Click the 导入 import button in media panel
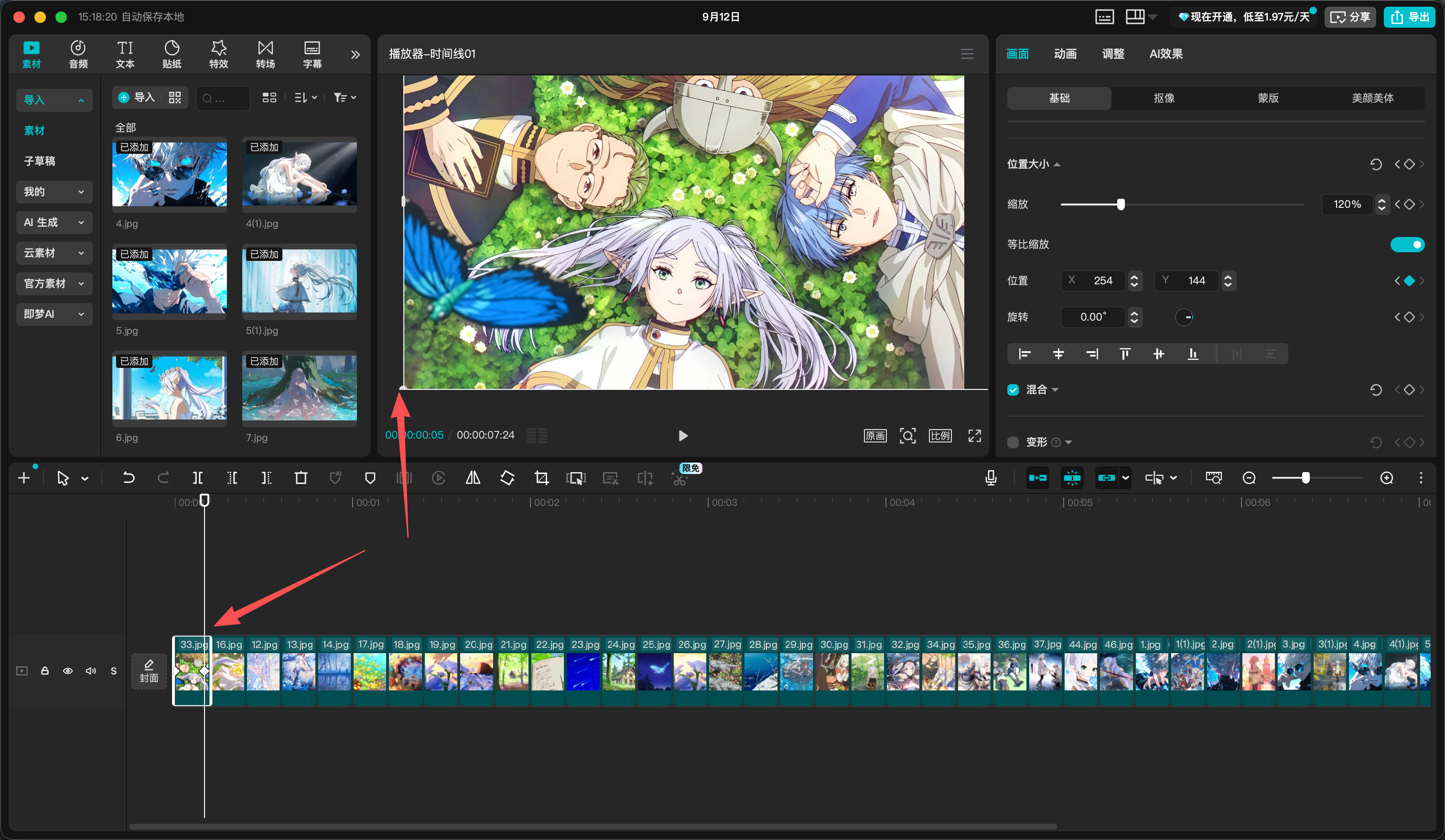 tap(137, 97)
